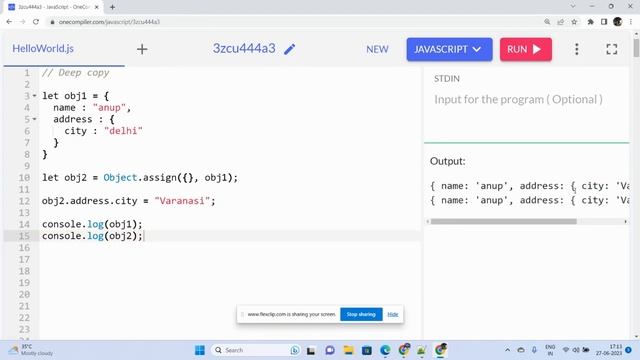The image size is (640, 360).
Task: Click the "delhi" string on line 6
Action: click(123, 131)
